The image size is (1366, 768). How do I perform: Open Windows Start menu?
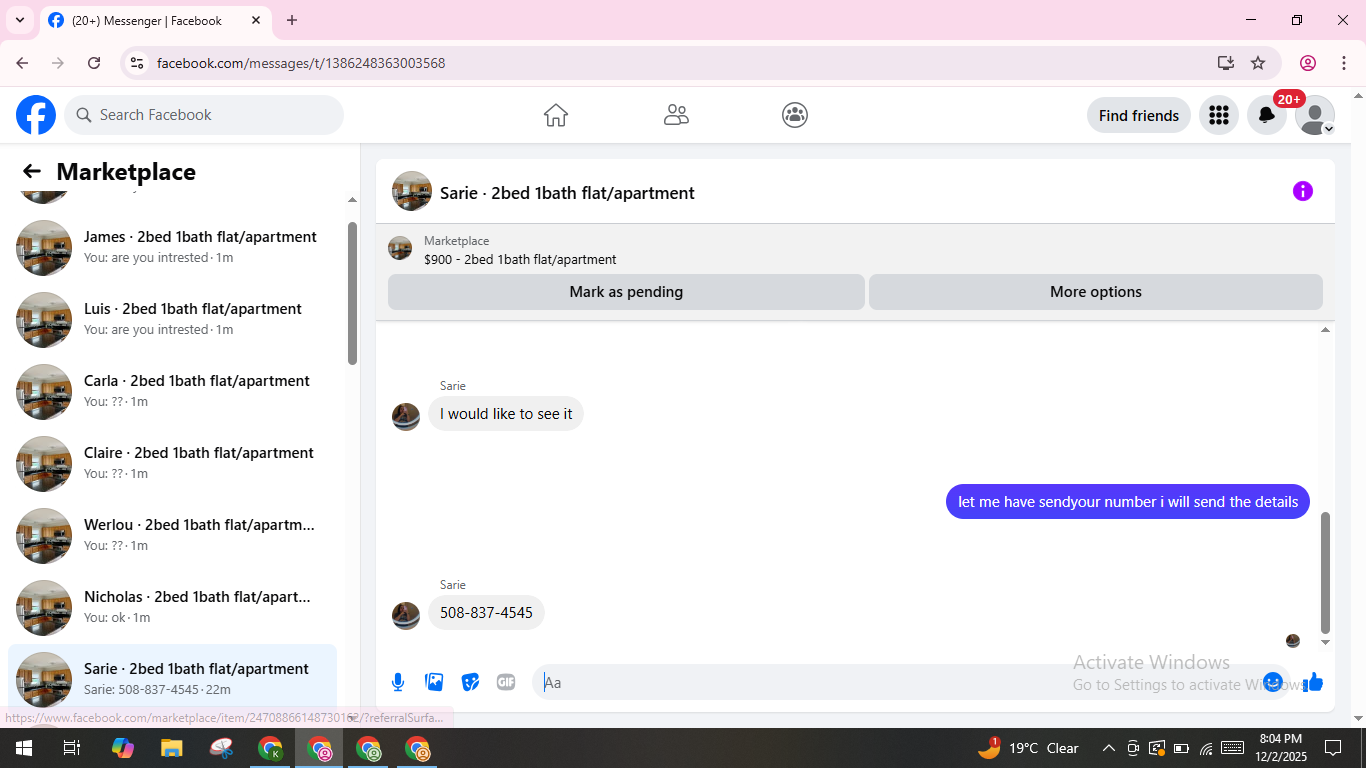23,748
